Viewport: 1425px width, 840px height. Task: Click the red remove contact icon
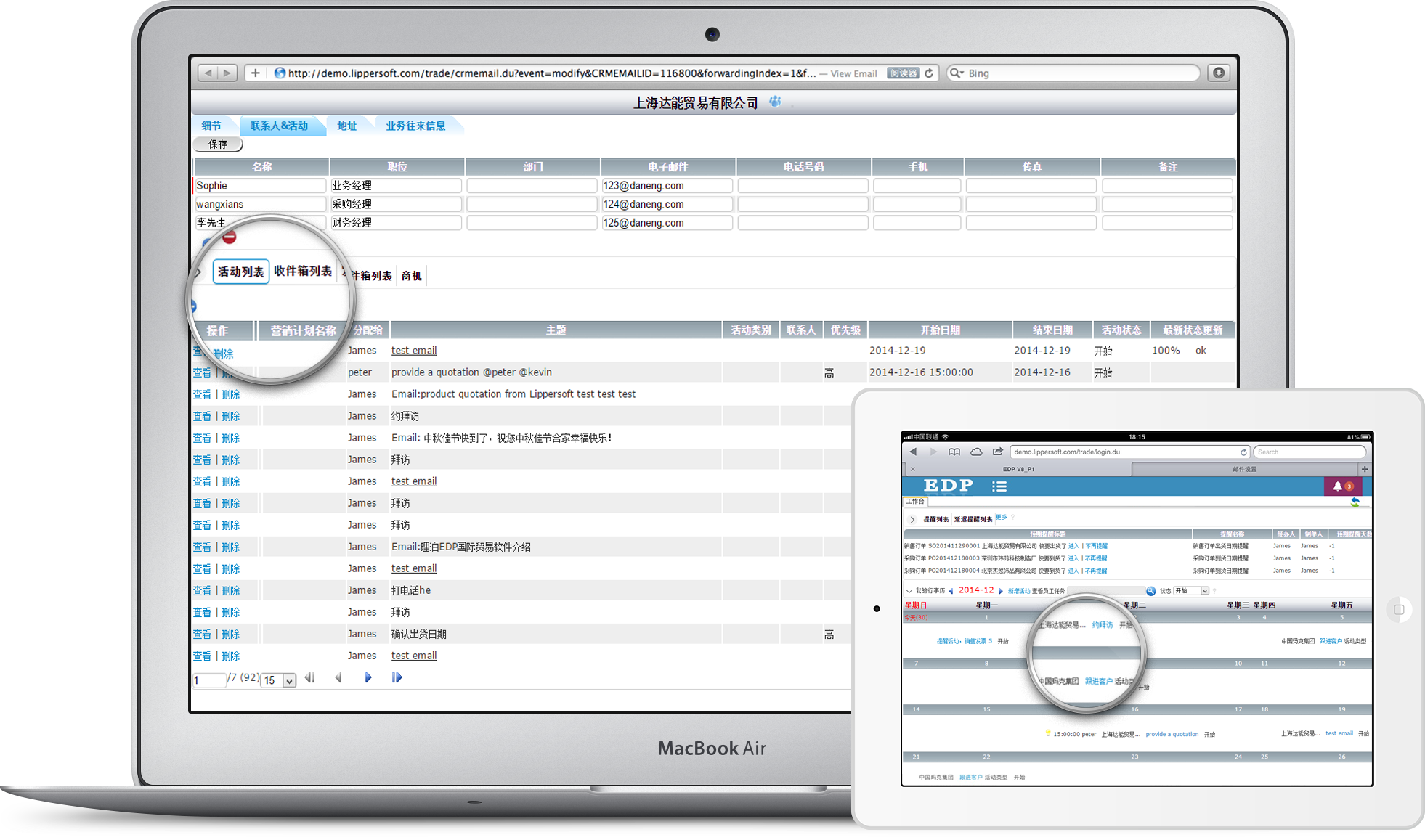(230, 237)
